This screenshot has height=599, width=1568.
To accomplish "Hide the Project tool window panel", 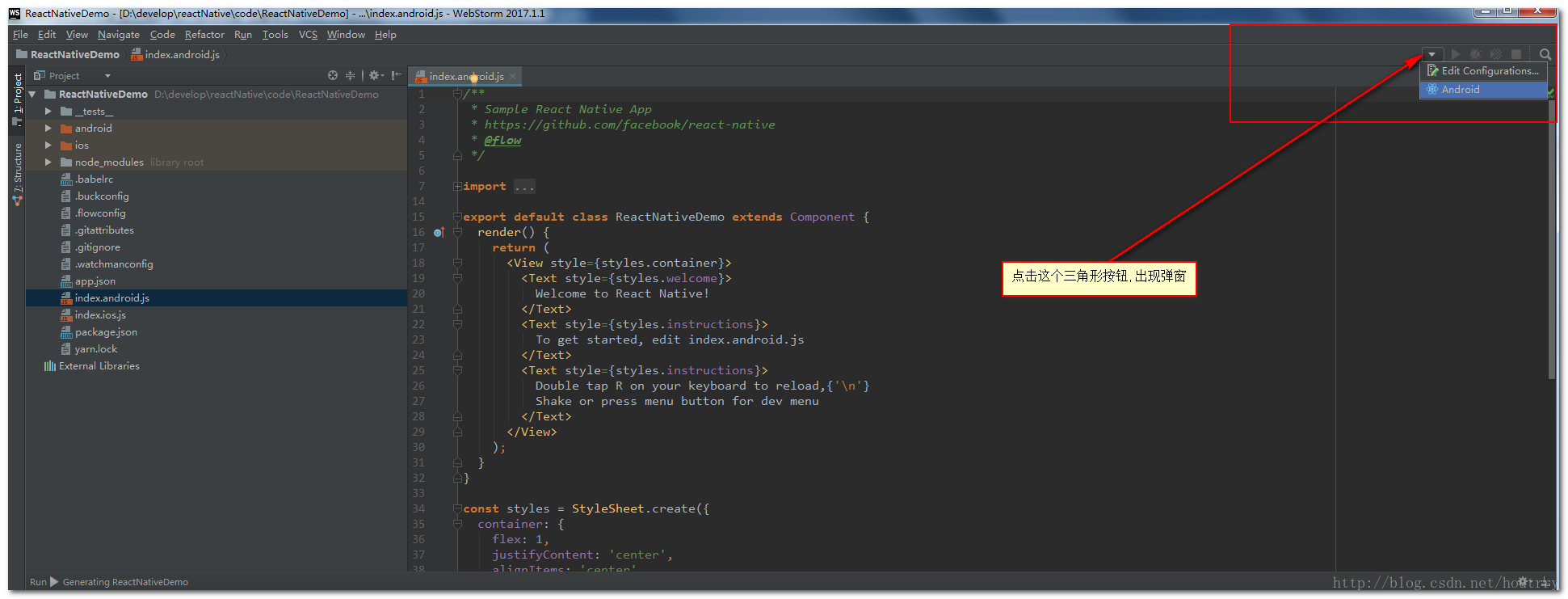I will point(396,75).
